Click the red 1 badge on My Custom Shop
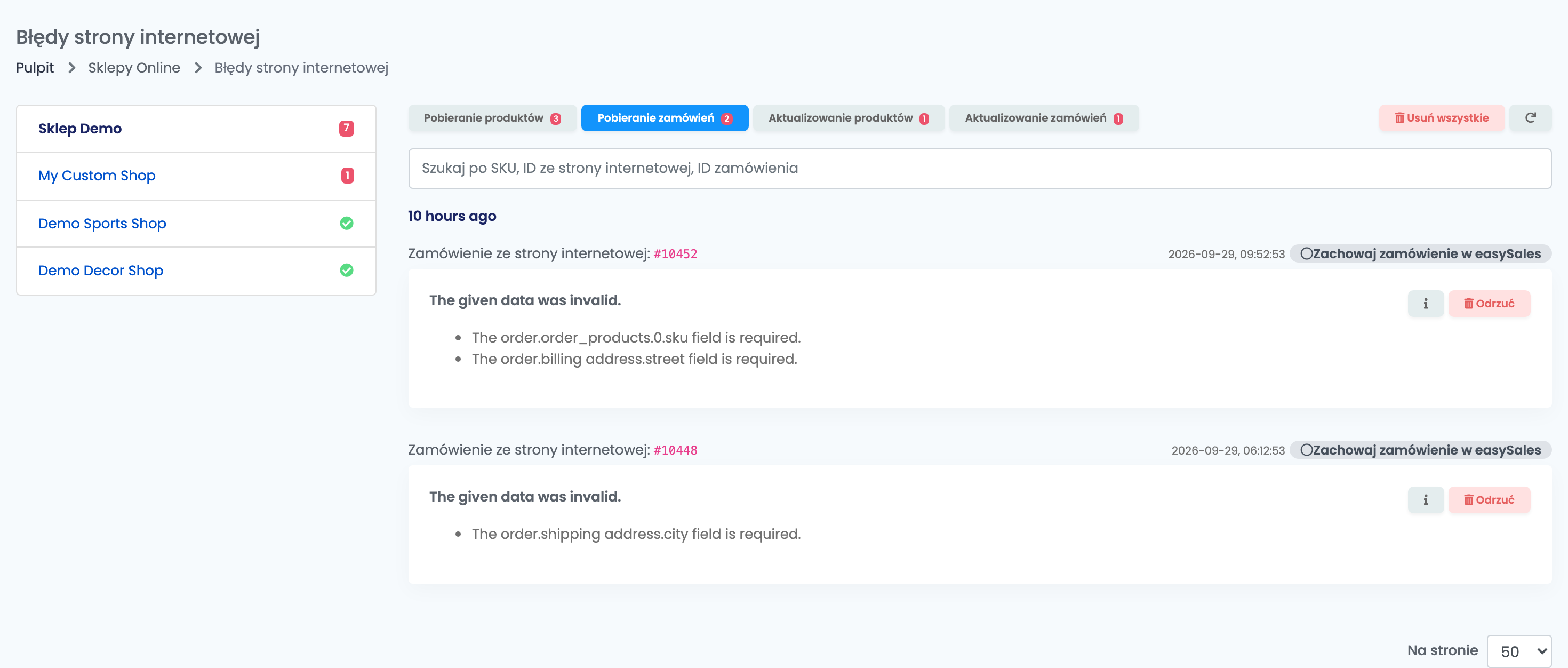The image size is (1568, 668). (347, 176)
